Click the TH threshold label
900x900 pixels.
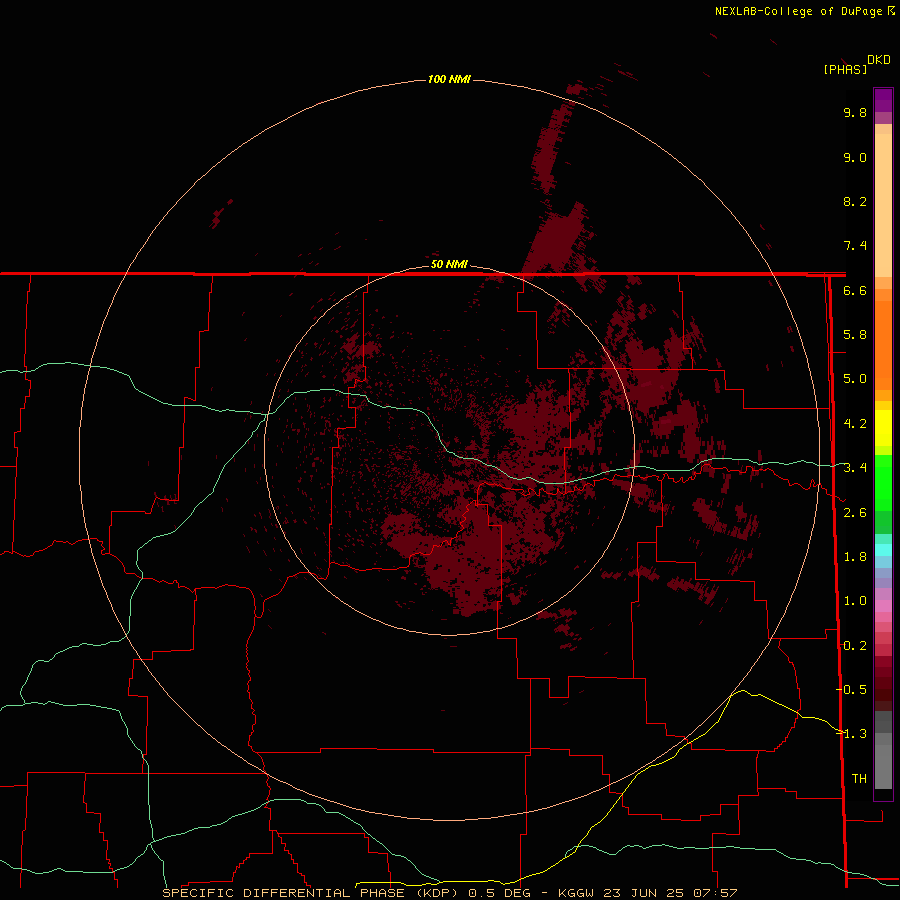pos(859,779)
